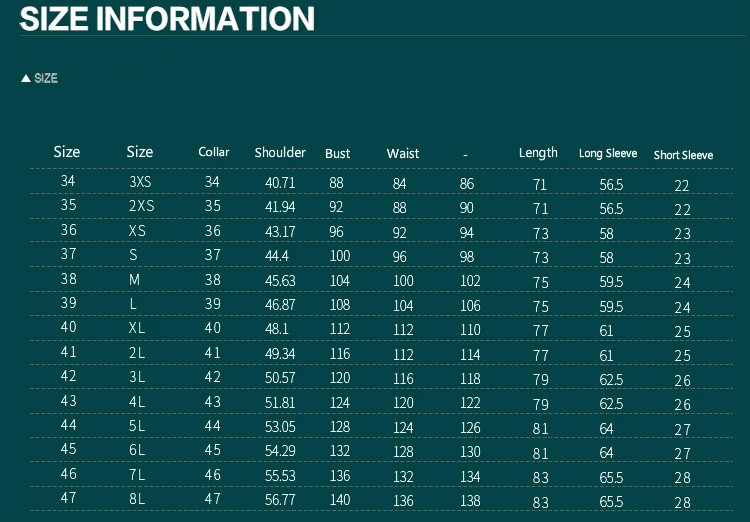
Task: Select shoulder value 44.4
Action: click(276, 255)
